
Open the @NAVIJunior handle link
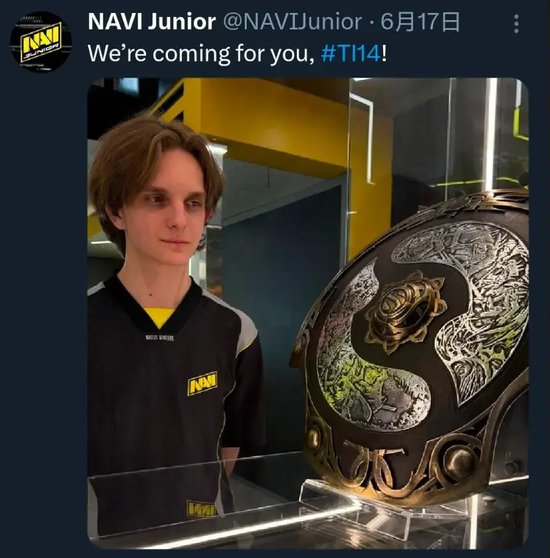tap(292, 22)
